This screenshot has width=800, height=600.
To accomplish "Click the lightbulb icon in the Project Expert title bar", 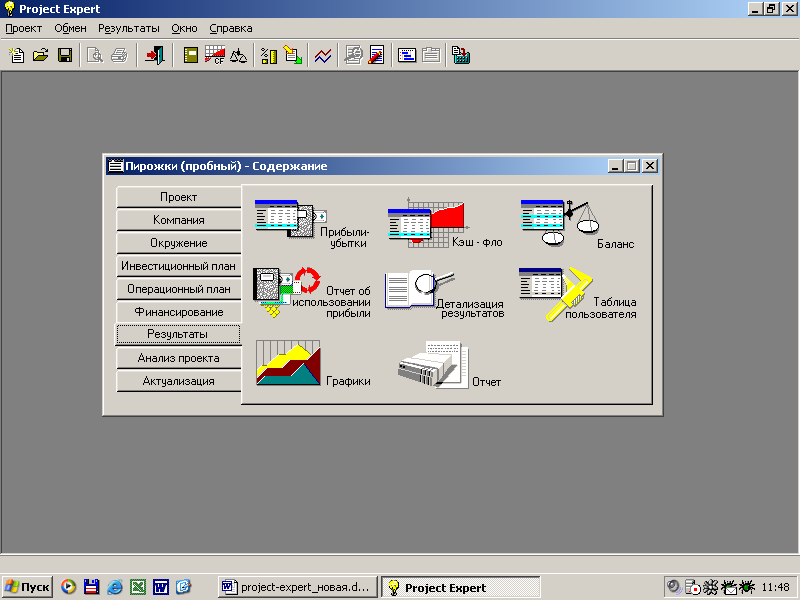I will 9,9.
